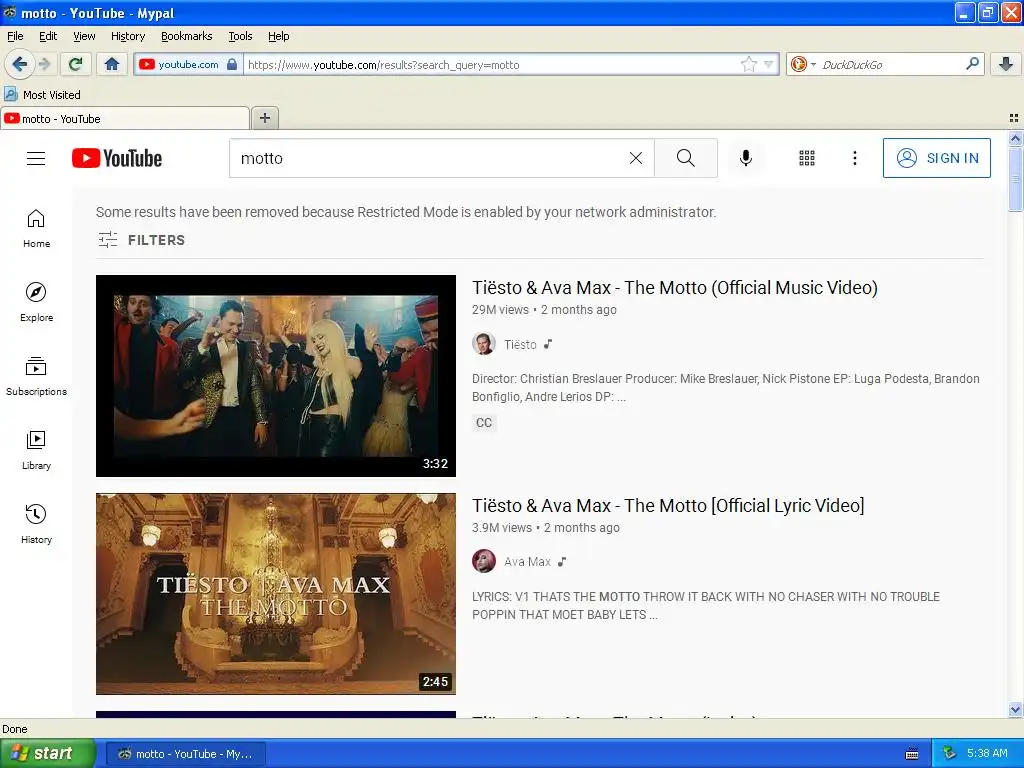Click the taskbar clock showing 5:38 AM
The height and width of the screenshot is (768, 1024).
tap(987, 753)
